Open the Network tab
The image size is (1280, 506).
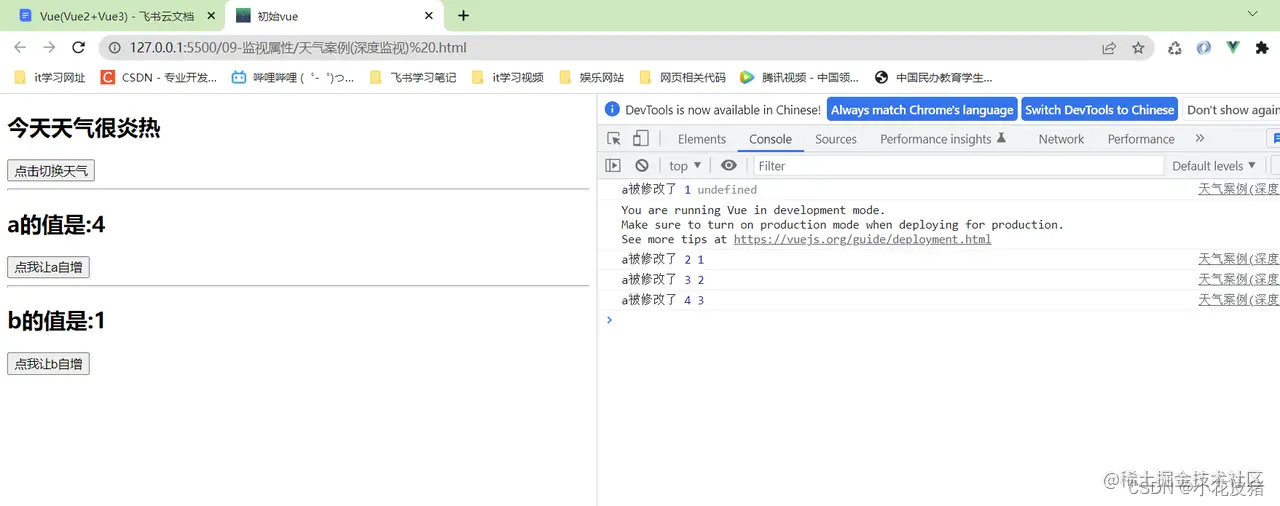1061,139
